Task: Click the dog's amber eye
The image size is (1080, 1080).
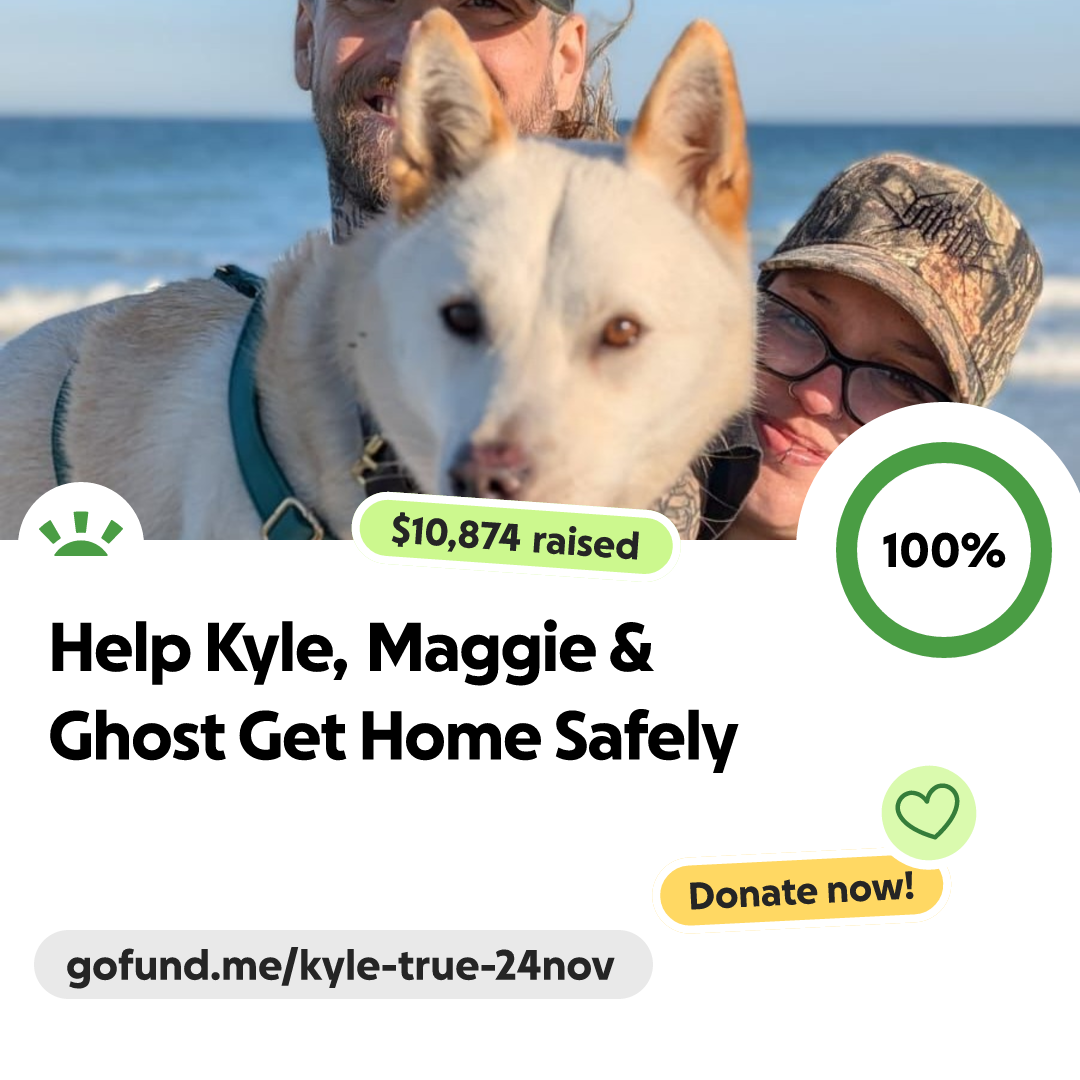Action: pyautogui.click(x=621, y=332)
